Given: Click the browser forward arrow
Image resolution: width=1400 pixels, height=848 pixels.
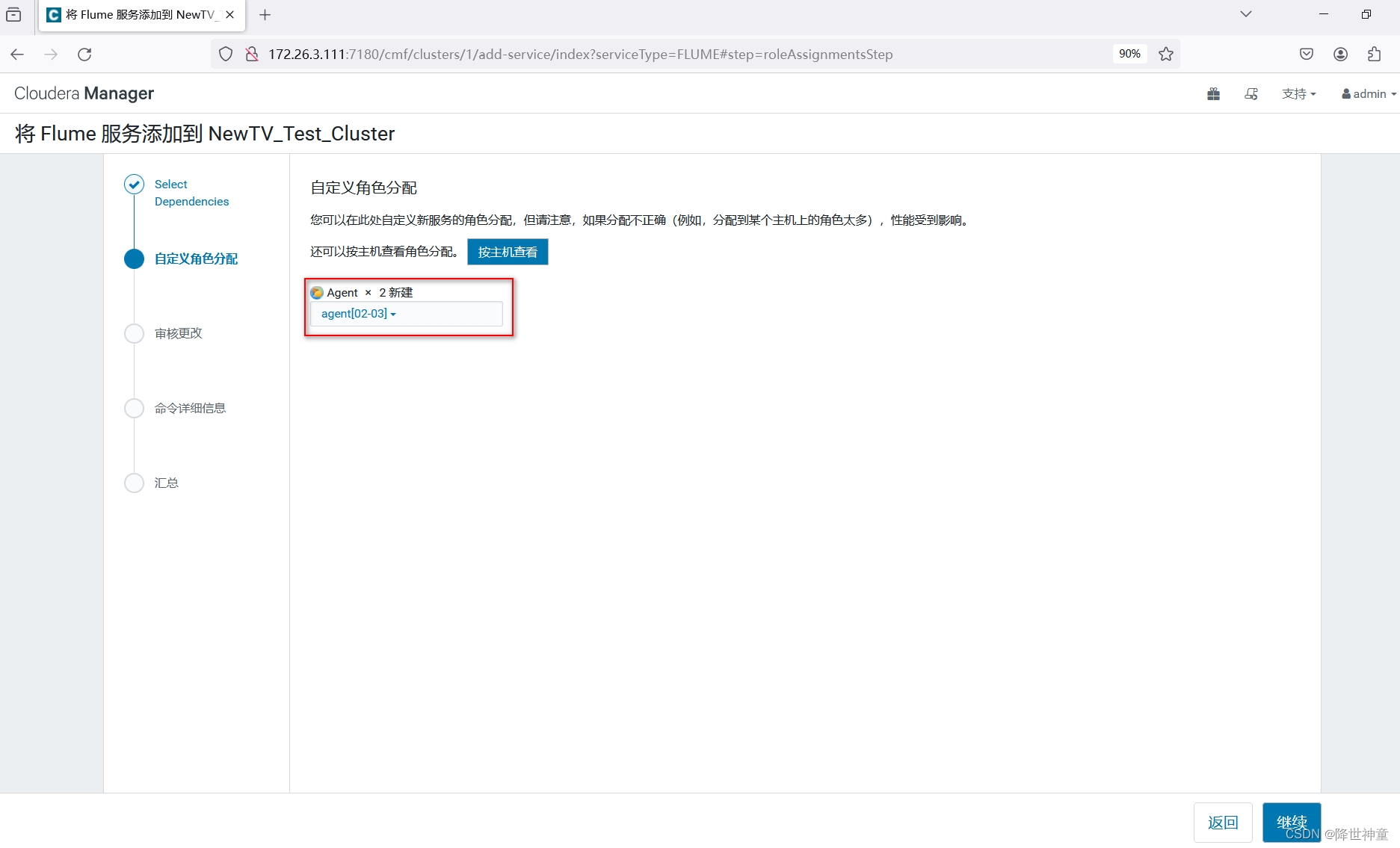Looking at the screenshot, I should [x=51, y=54].
